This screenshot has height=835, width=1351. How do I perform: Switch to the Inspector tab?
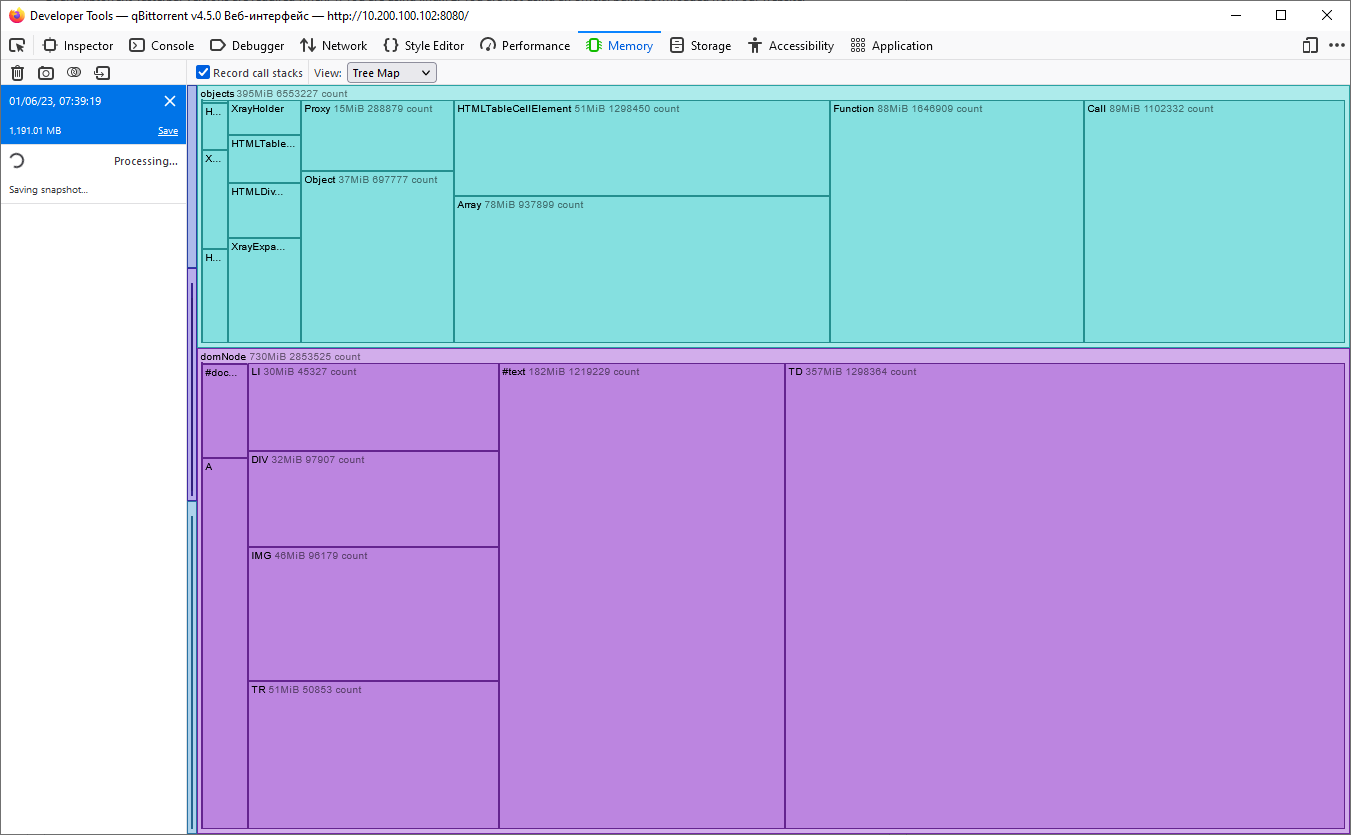[78, 45]
